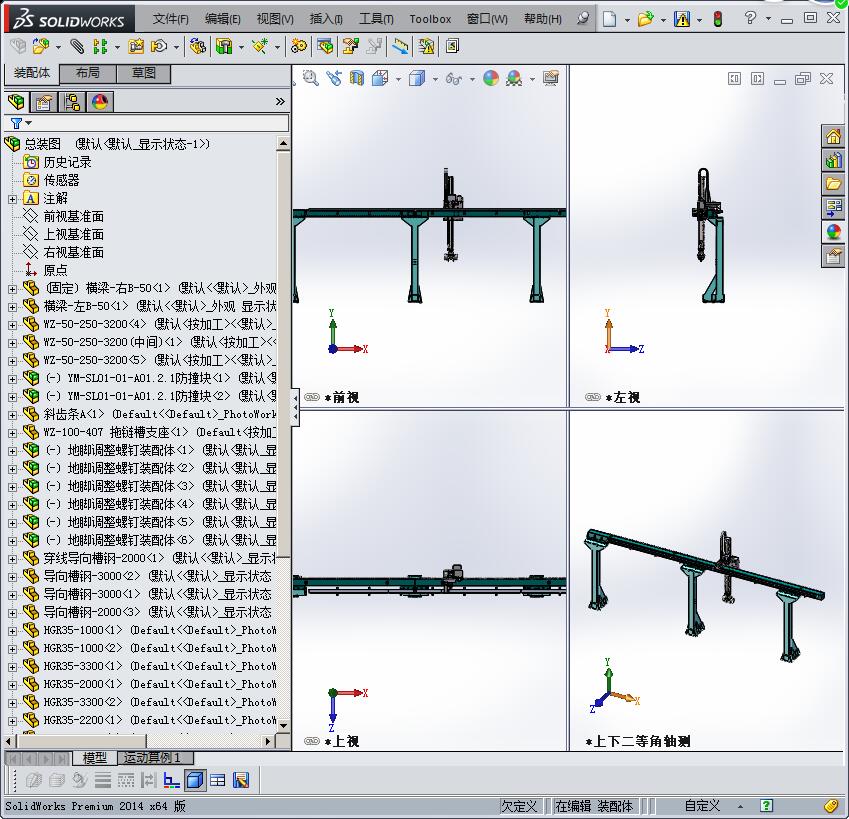Click the New document icon in title bar
The height and width of the screenshot is (819, 849).
[x=610, y=19]
